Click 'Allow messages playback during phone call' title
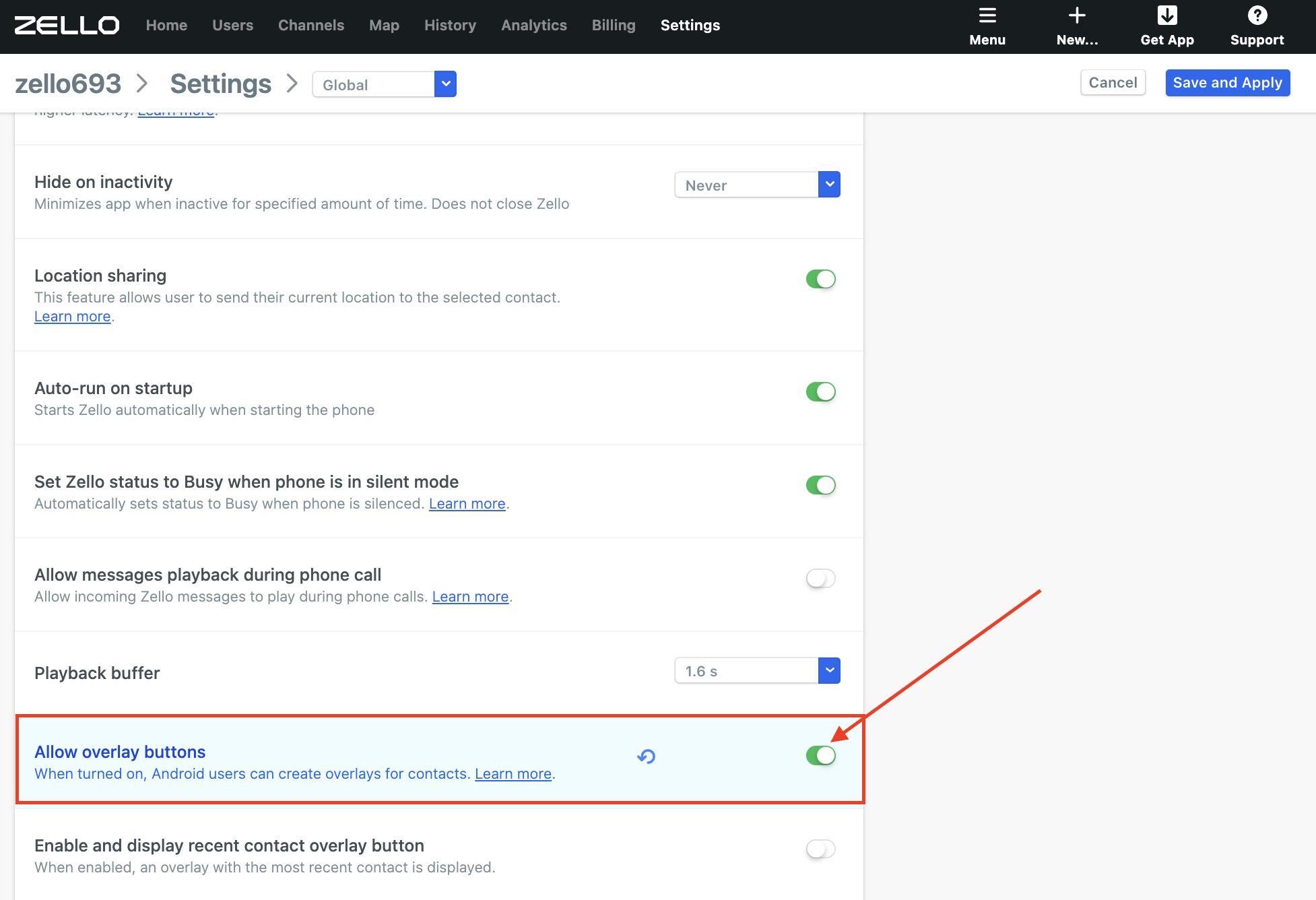Viewport: 1316px width, 900px height. click(x=207, y=575)
